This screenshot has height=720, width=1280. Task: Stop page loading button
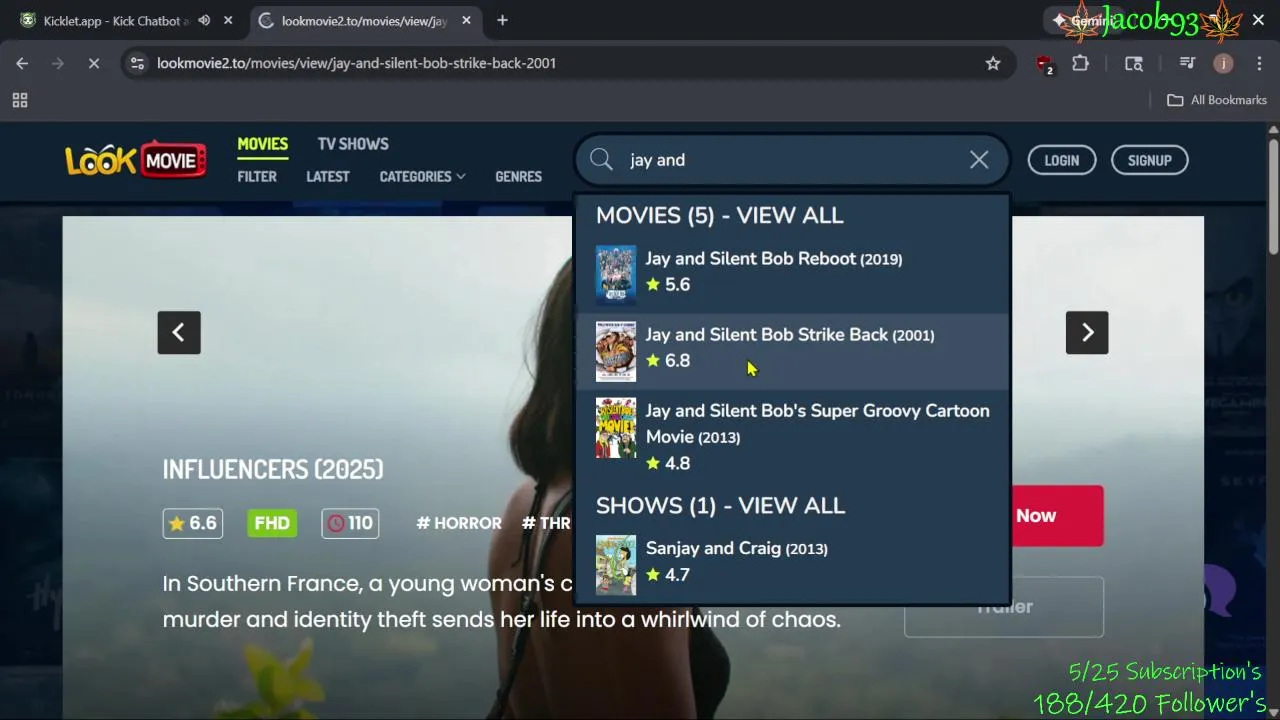pos(93,63)
